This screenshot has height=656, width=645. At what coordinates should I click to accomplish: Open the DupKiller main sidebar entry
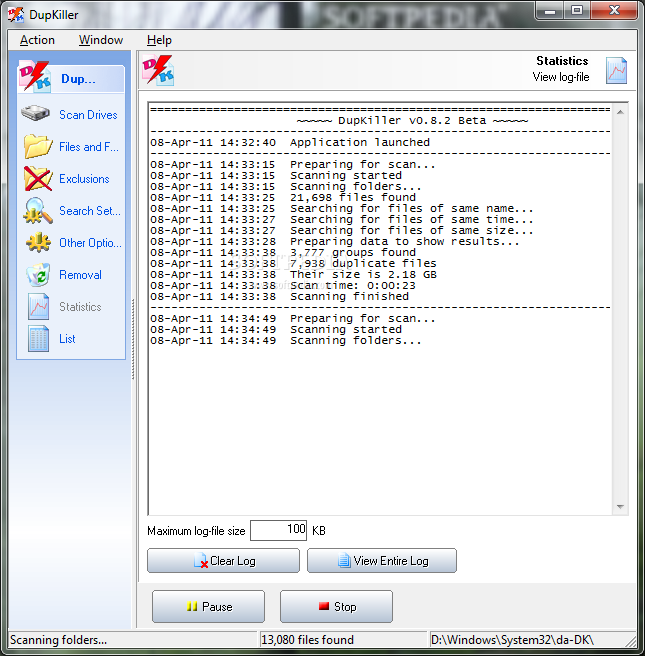(x=71, y=78)
